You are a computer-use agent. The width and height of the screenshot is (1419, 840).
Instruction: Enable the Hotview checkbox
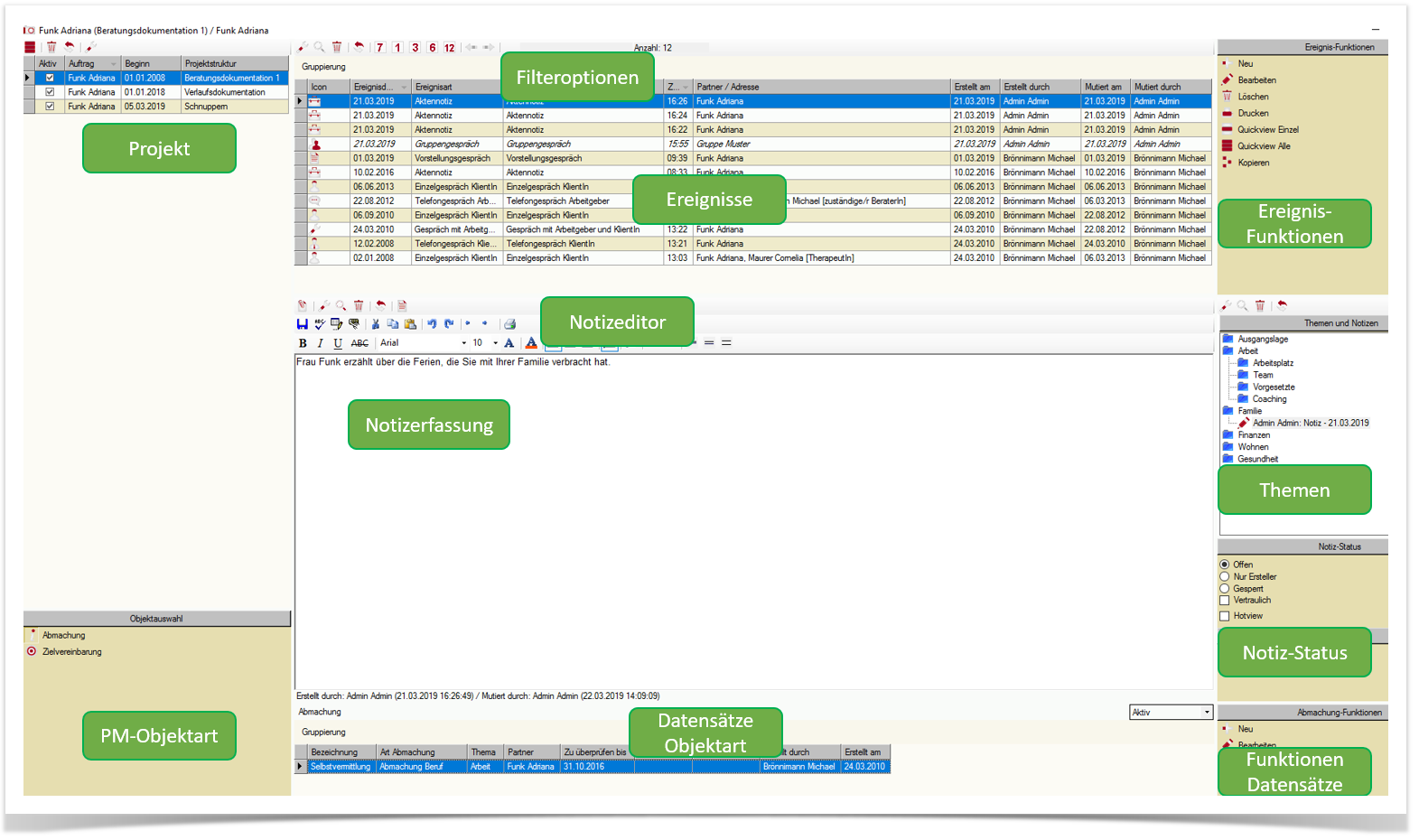1225,616
